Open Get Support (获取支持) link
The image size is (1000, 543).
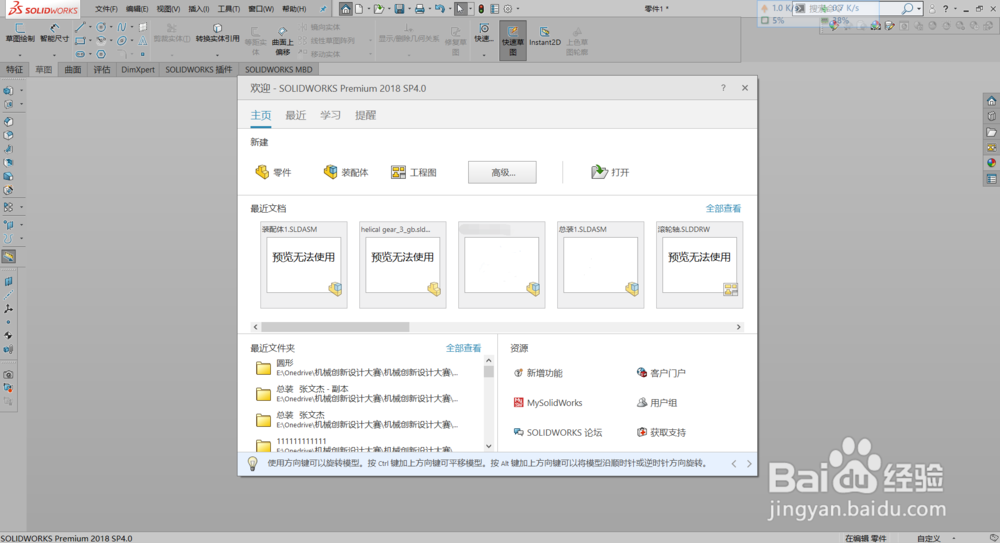coord(661,433)
